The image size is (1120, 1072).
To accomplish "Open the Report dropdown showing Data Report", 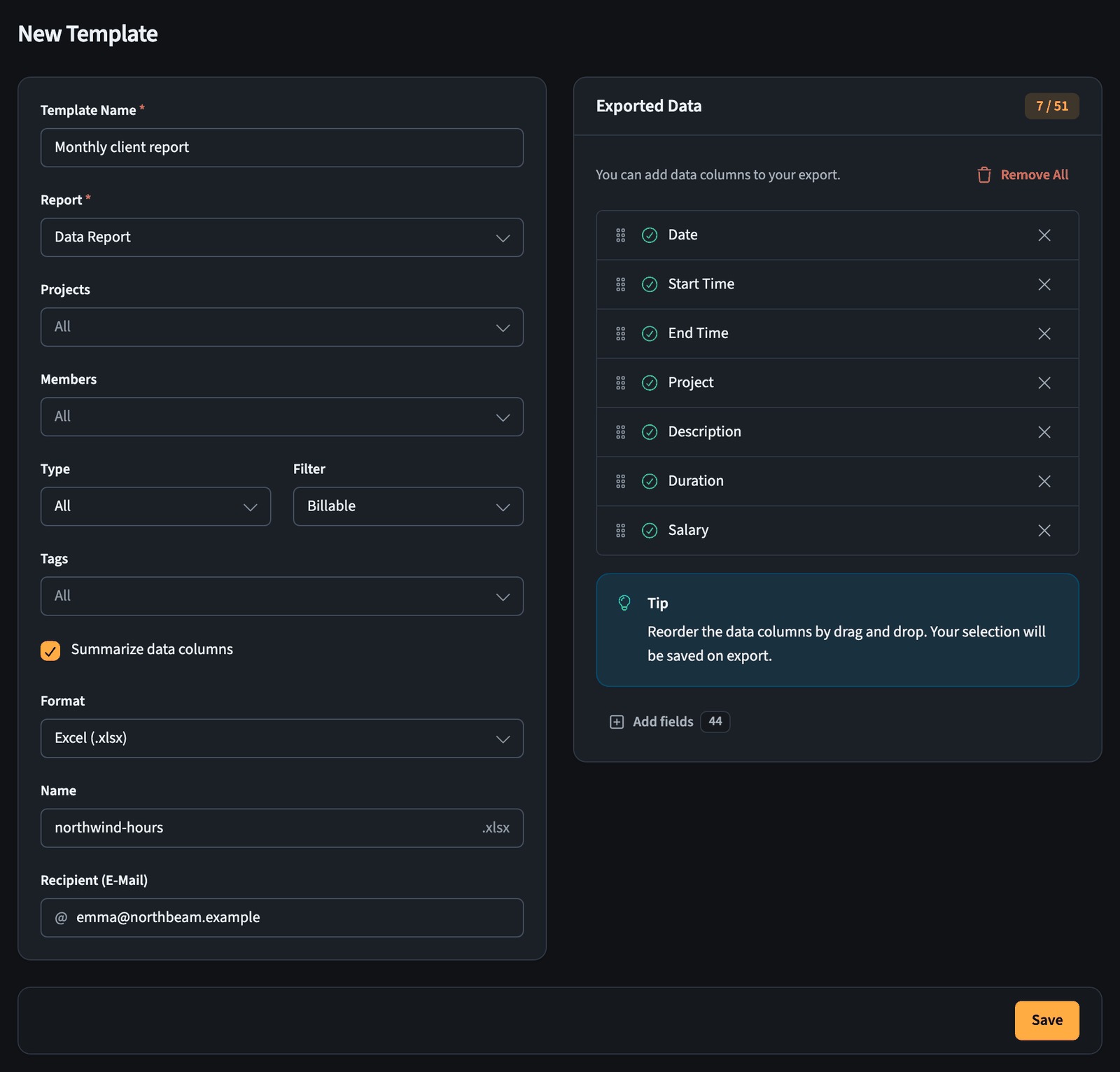I will pos(282,237).
